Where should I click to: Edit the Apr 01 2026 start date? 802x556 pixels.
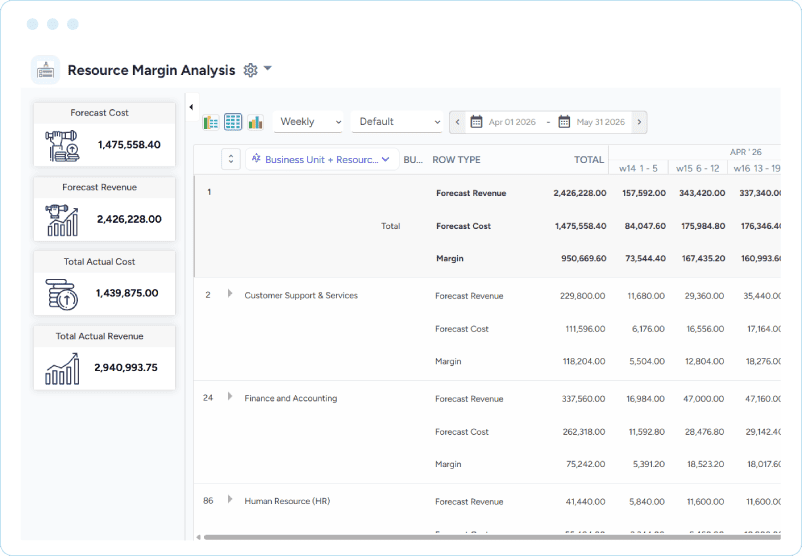tap(512, 122)
